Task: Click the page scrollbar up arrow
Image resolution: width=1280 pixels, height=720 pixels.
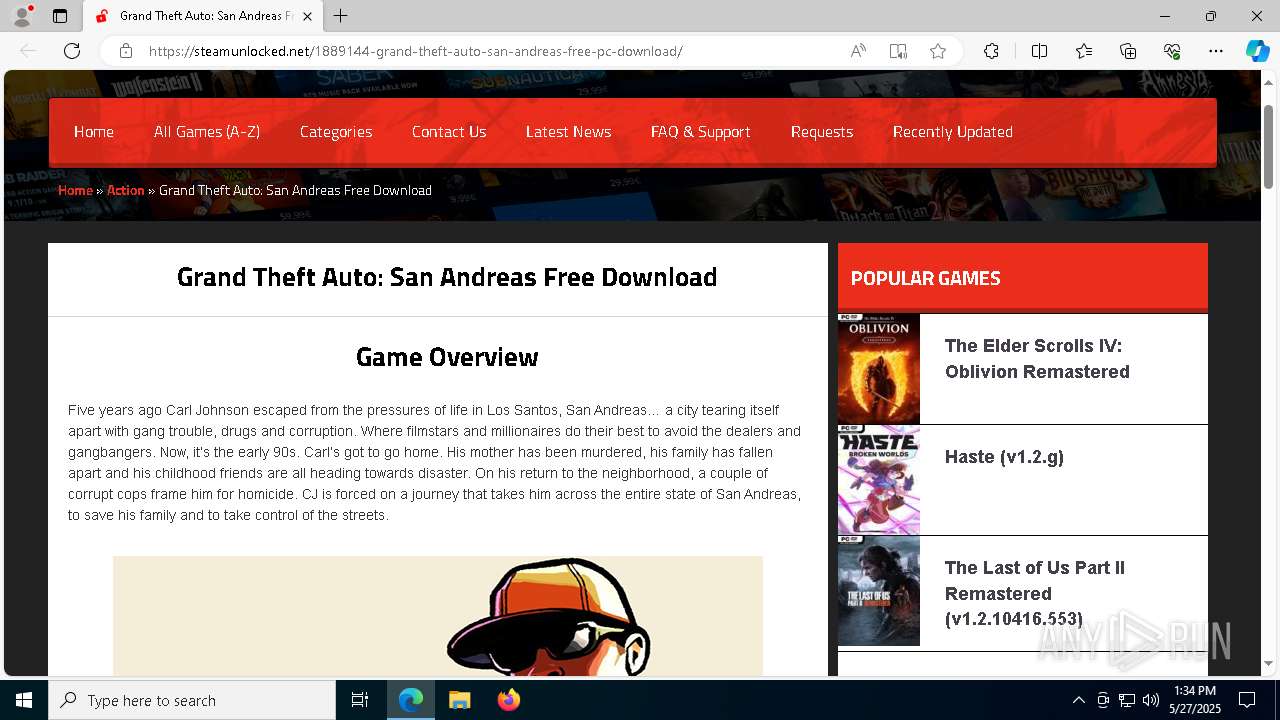Action: click(1269, 82)
